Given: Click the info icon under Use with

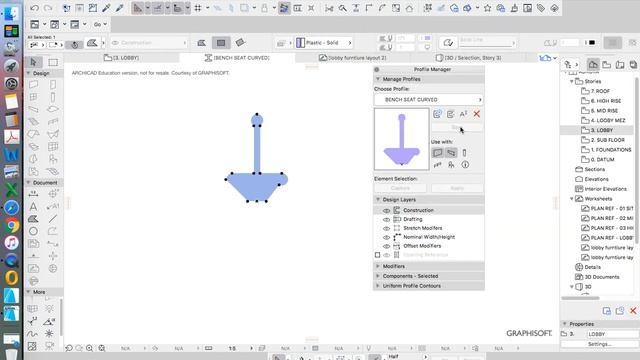Looking at the screenshot, I should click(x=465, y=164).
